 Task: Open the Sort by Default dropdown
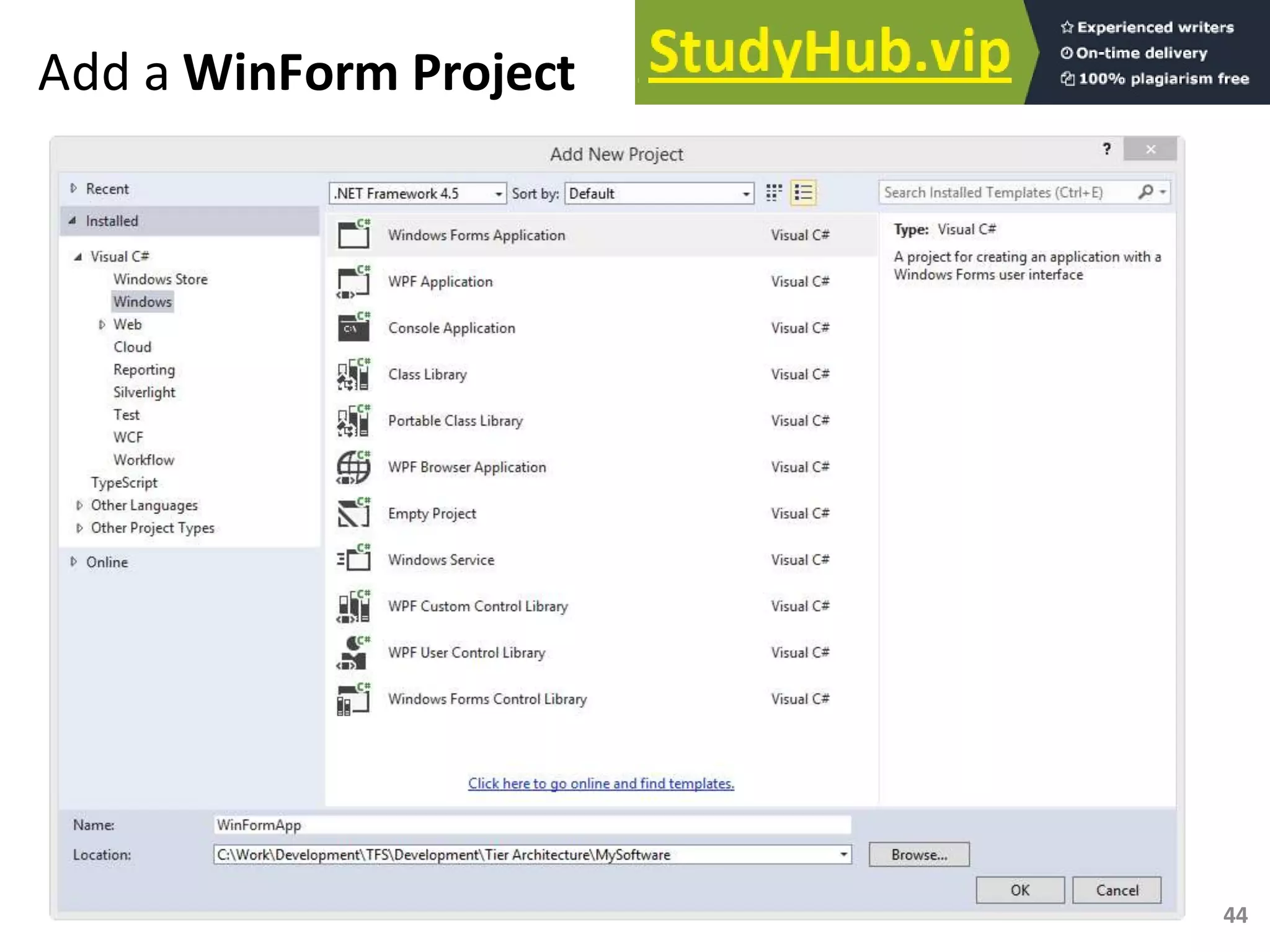pyautogui.click(x=746, y=194)
